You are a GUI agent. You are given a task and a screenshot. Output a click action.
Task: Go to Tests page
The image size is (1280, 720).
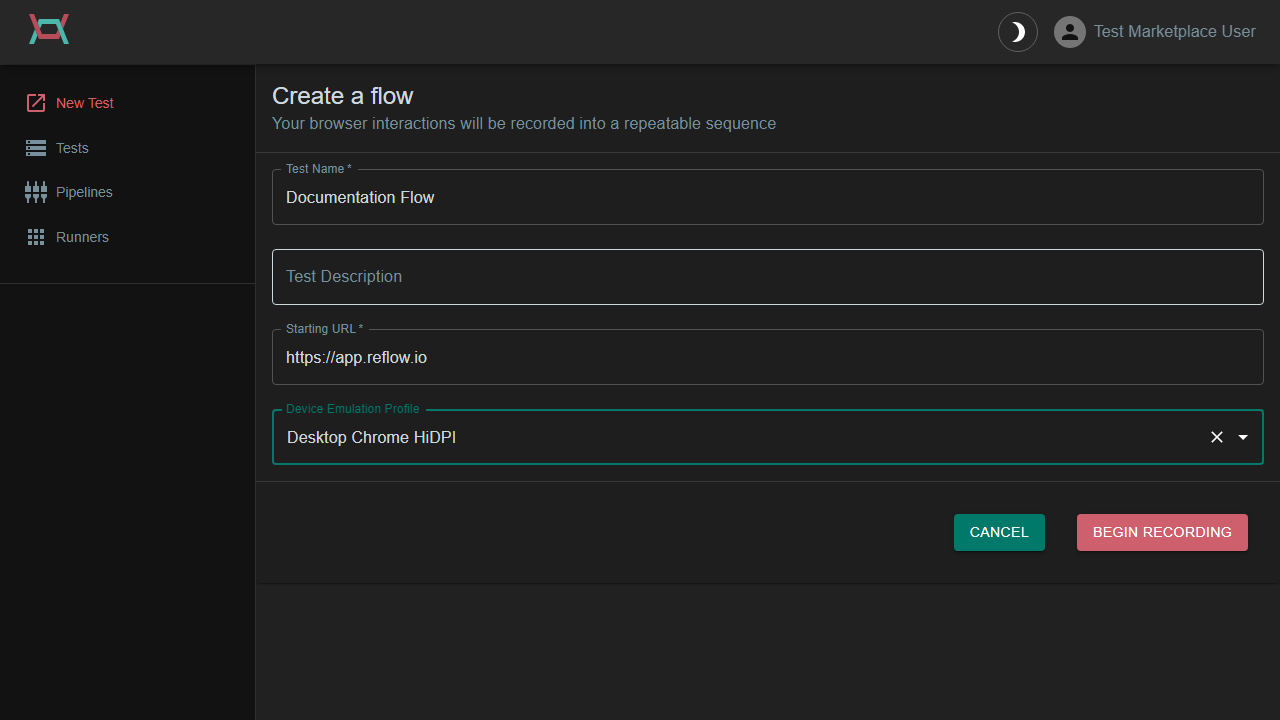(72, 148)
